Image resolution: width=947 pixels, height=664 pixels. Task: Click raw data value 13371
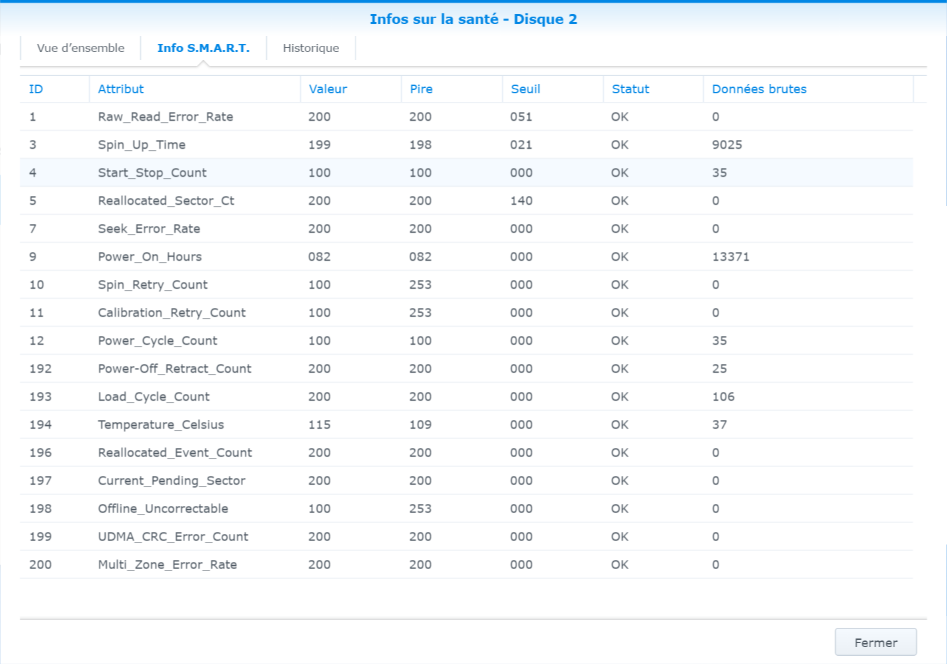730,257
